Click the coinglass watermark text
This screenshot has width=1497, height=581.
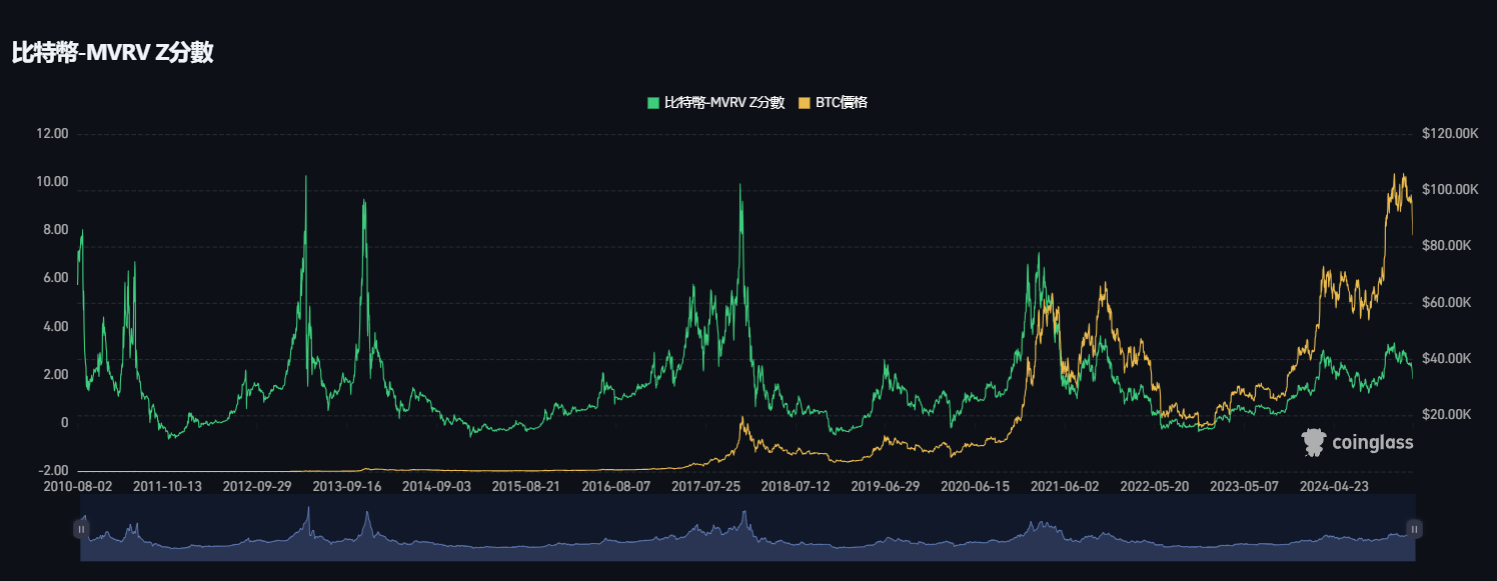point(1372,442)
